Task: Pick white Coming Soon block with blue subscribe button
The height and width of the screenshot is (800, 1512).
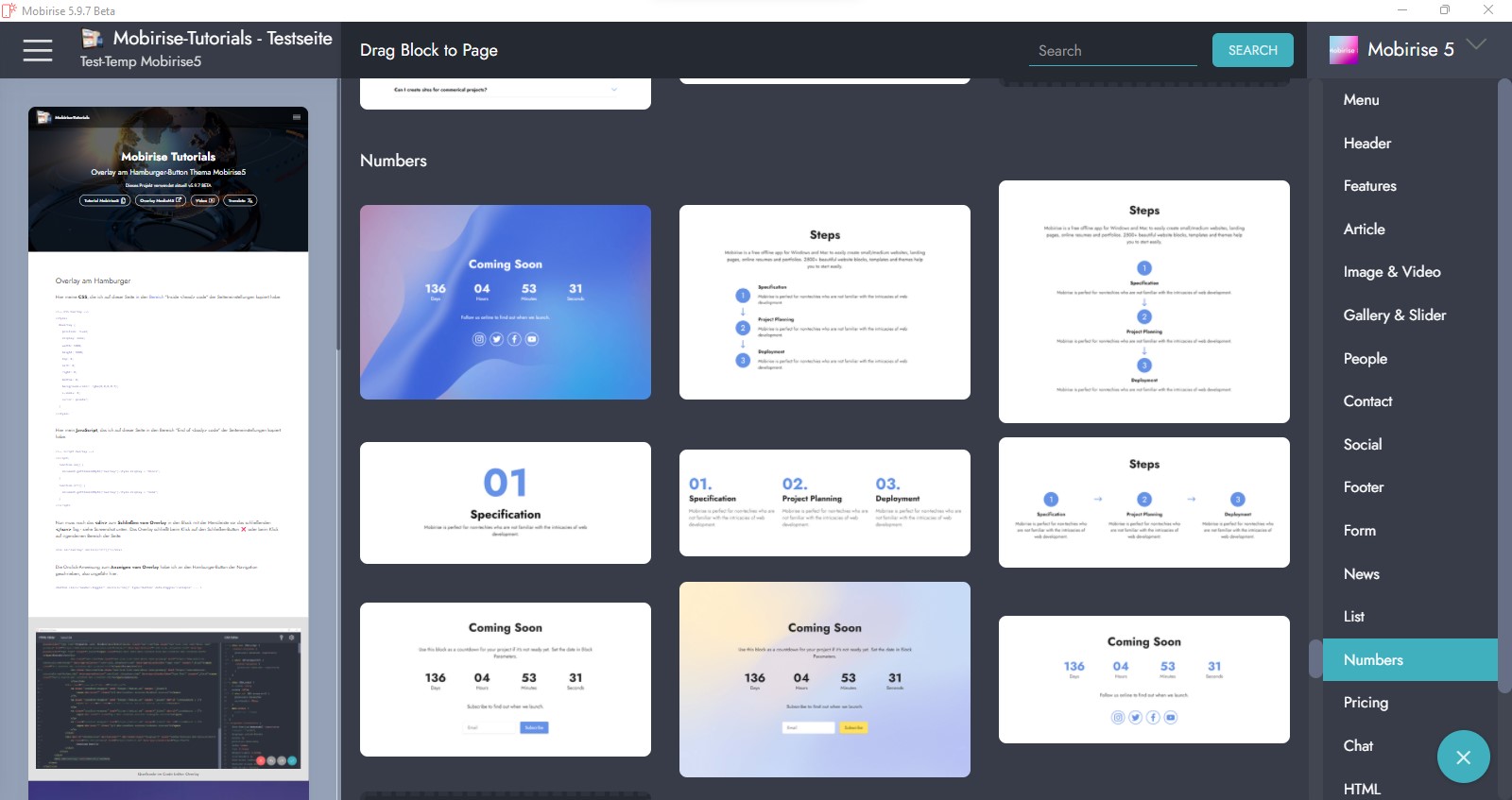Action: (506, 680)
